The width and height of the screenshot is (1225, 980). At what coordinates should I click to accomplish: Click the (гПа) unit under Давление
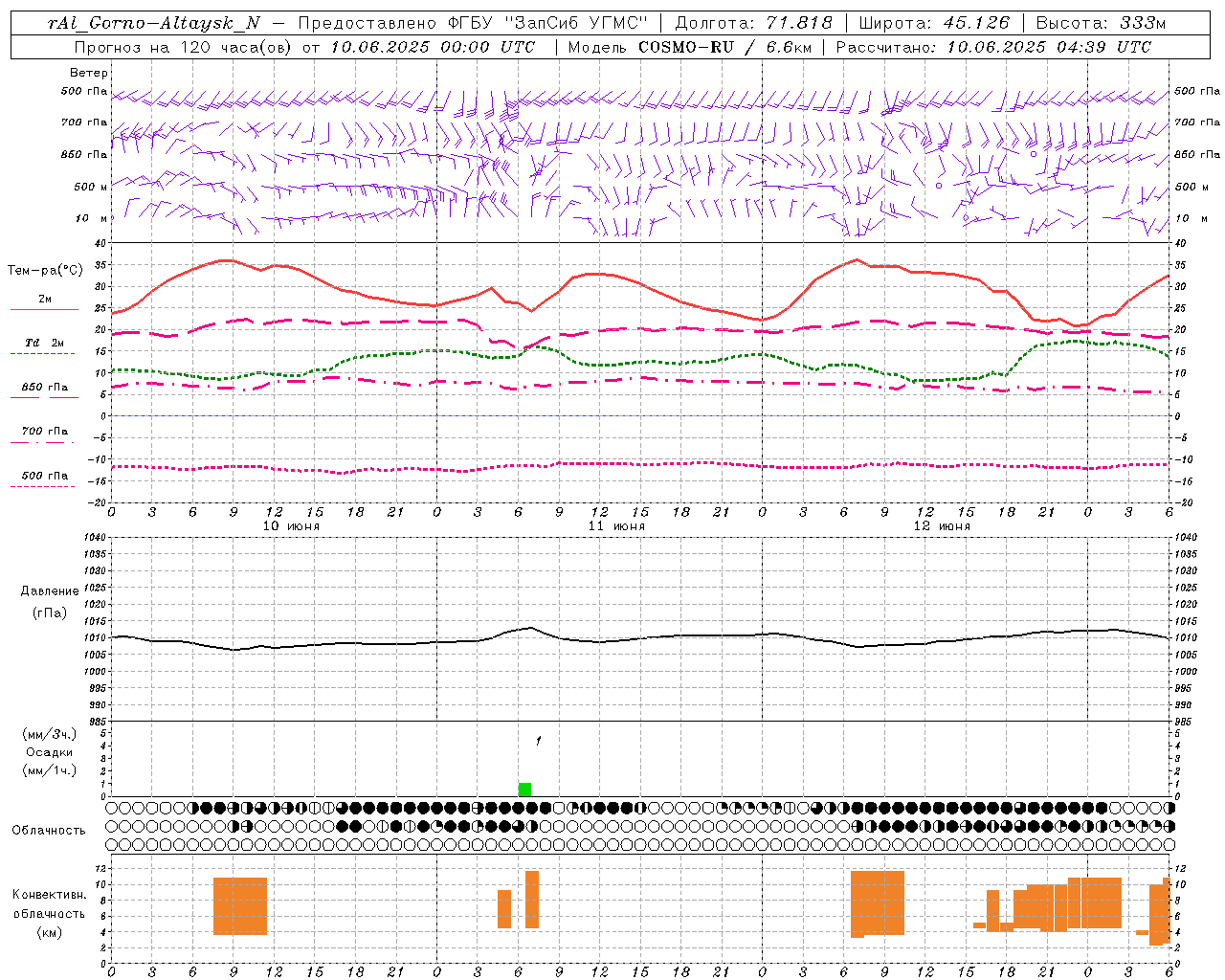point(50,612)
